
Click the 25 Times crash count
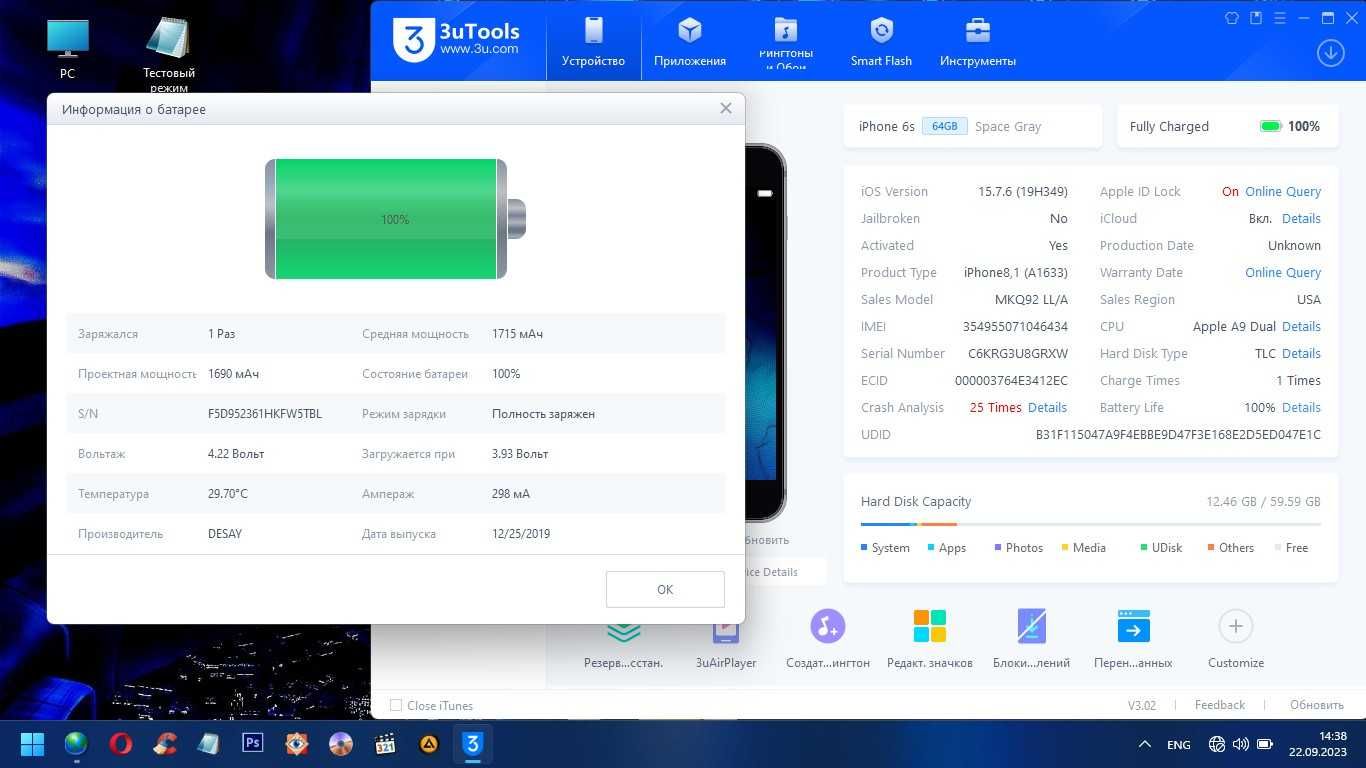pyautogui.click(x=996, y=407)
